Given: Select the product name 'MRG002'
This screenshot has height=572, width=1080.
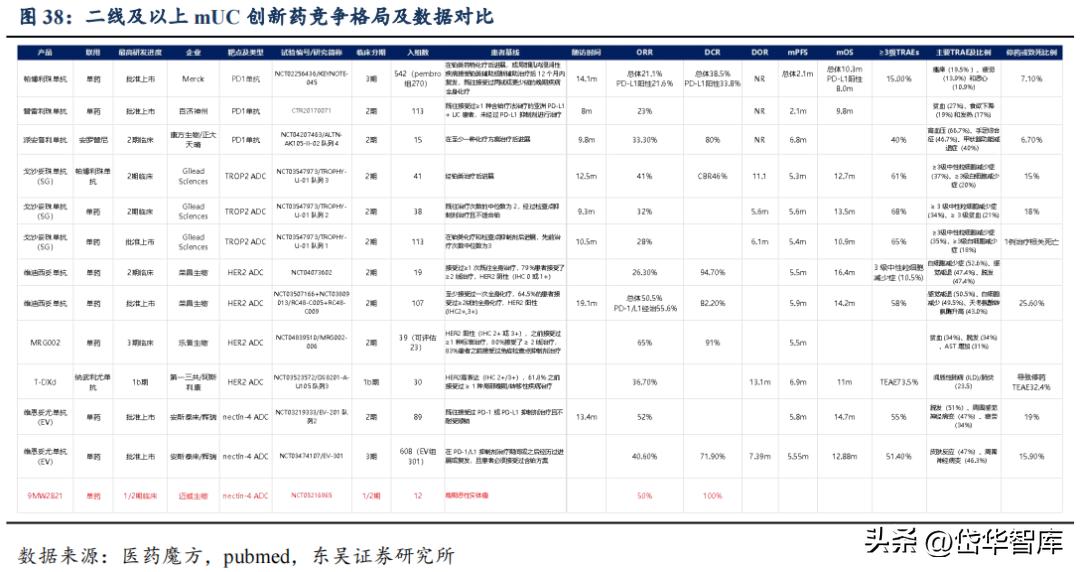Looking at the screenshot, I should click(x=45, y=343).
